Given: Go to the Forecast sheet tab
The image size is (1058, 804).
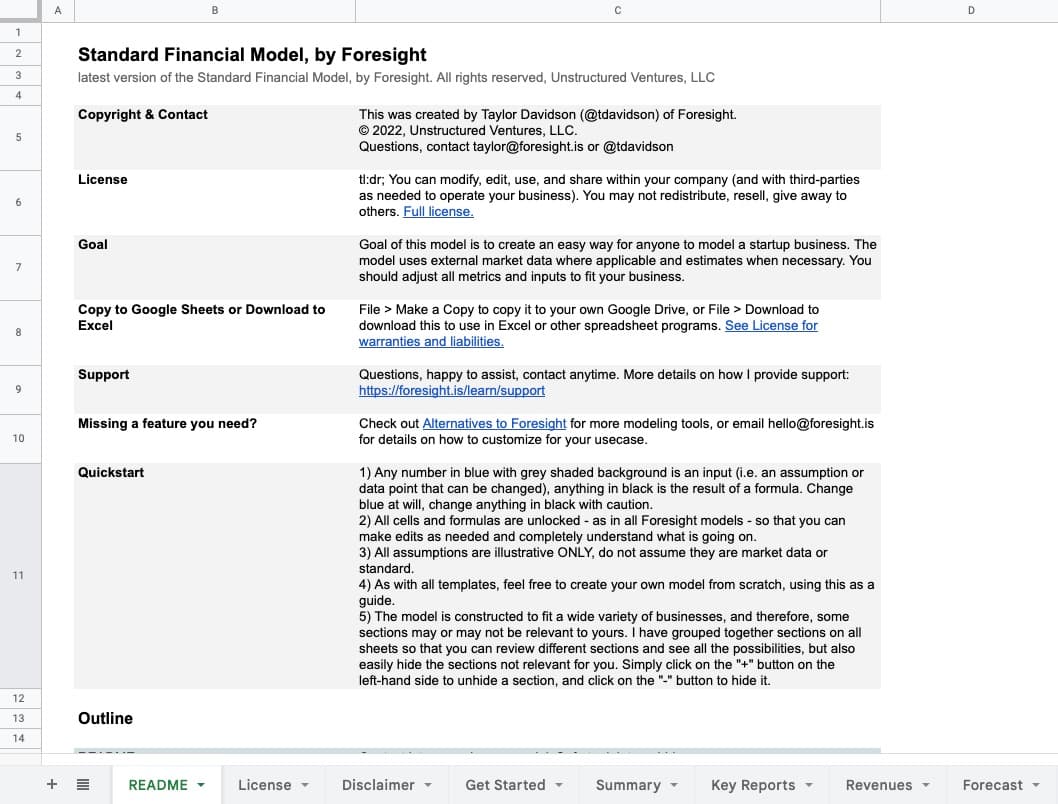Looking at the screenshot, I should coord(992,785).
